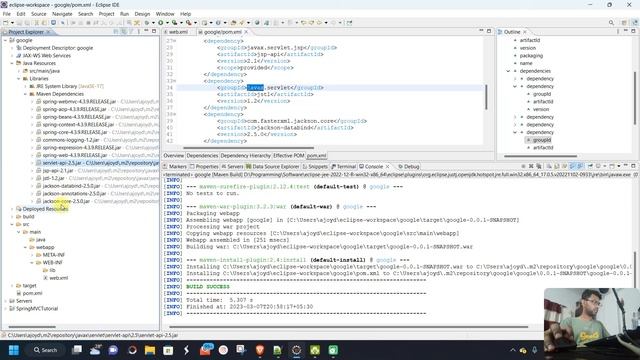
Task: Click Remove All Terminated Launches icon
Action: pos(539,166)
